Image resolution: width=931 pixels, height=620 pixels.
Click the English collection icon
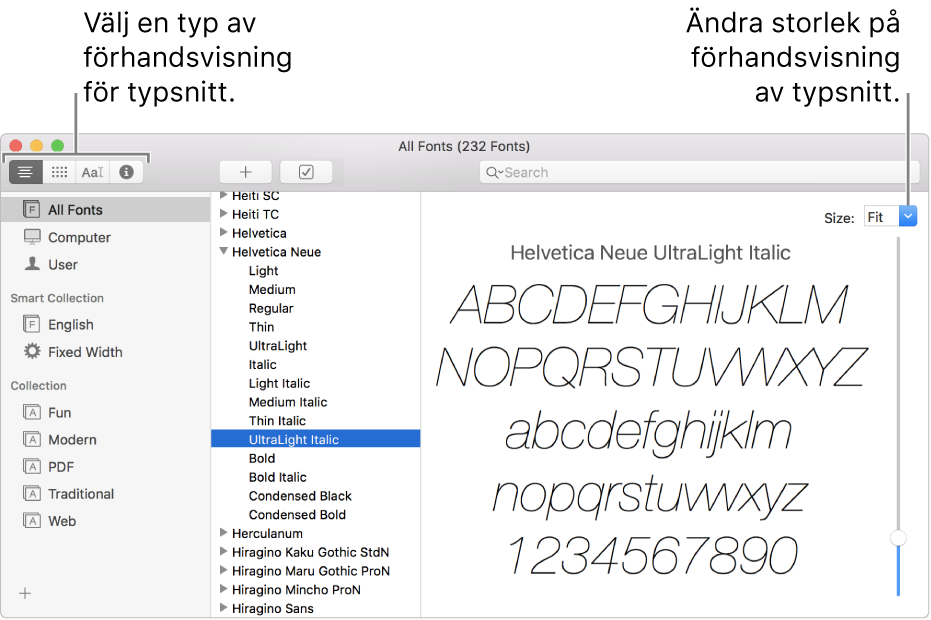point(31,324)
